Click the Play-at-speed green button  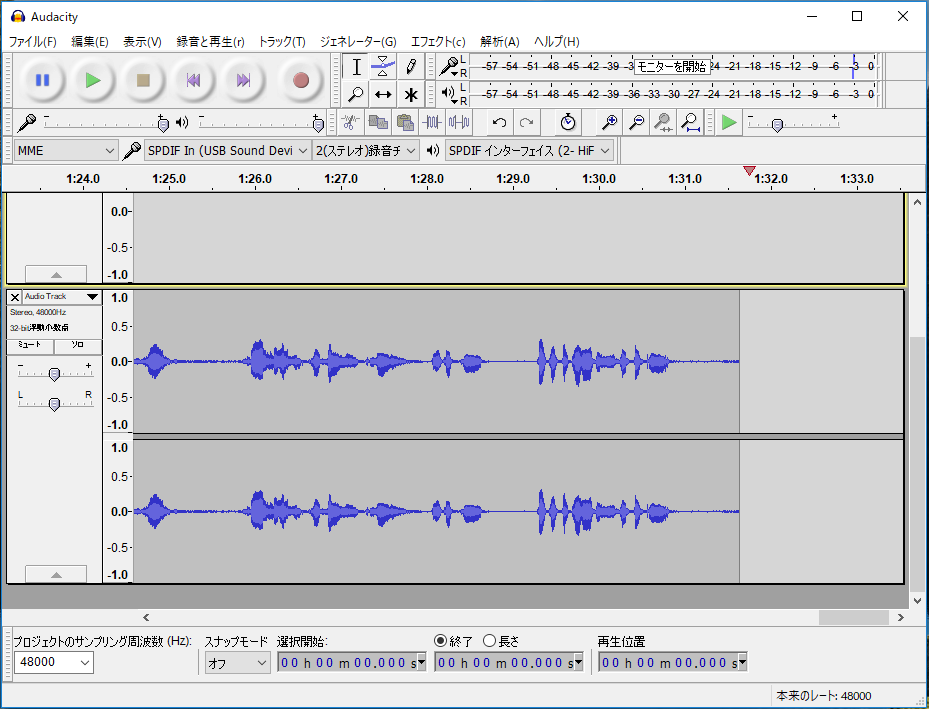pos(729,123)
